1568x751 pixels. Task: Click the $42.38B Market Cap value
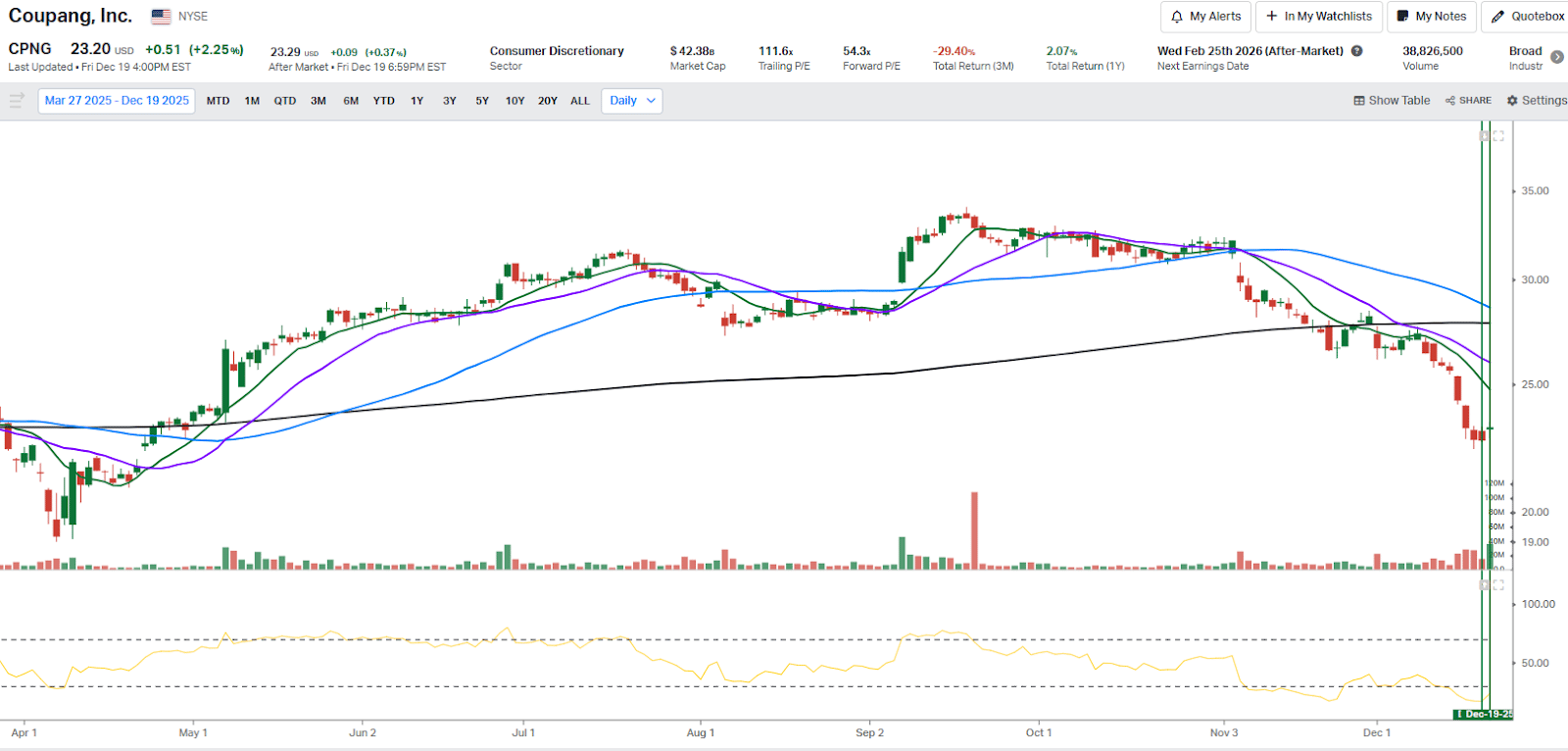click(692, 51)
